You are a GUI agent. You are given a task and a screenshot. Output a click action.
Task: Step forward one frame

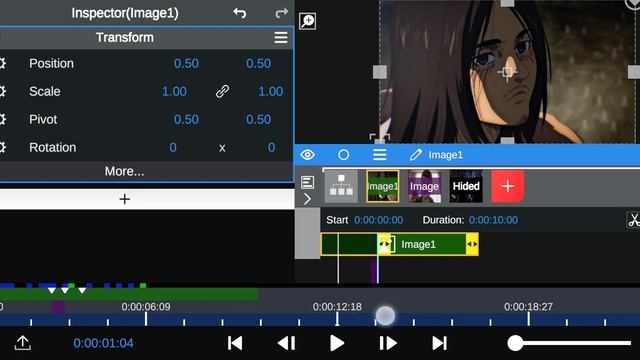(x=388, y=343)
